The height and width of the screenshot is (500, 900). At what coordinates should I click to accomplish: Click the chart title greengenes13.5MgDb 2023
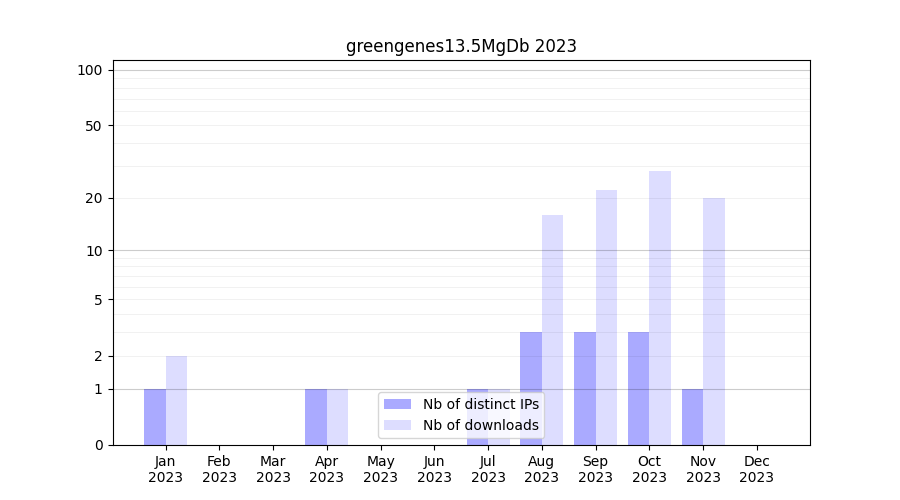point(461,46)
